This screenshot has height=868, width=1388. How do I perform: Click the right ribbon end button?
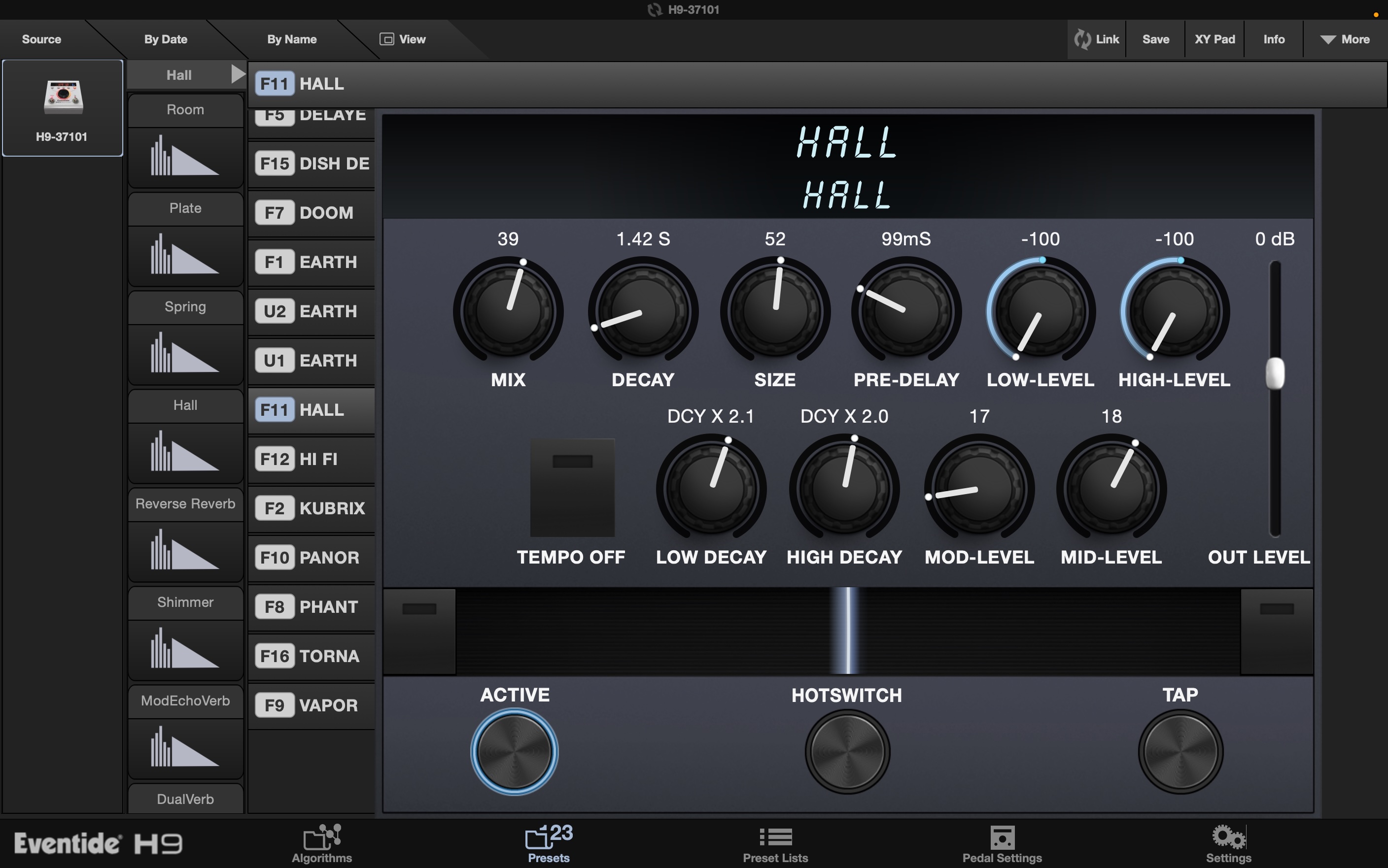1277,631
